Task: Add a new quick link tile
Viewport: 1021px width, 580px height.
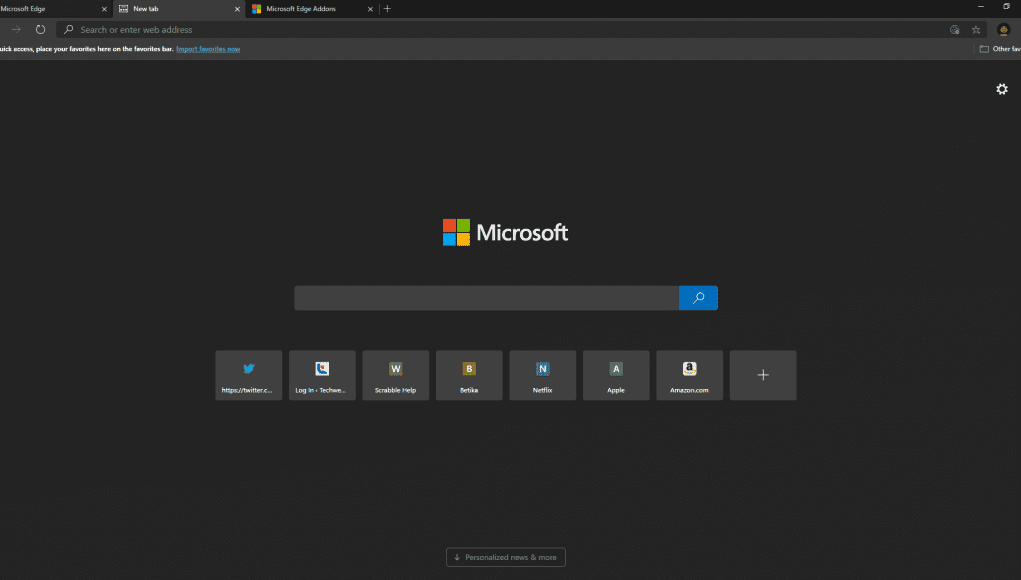Action: pos(763,375)
